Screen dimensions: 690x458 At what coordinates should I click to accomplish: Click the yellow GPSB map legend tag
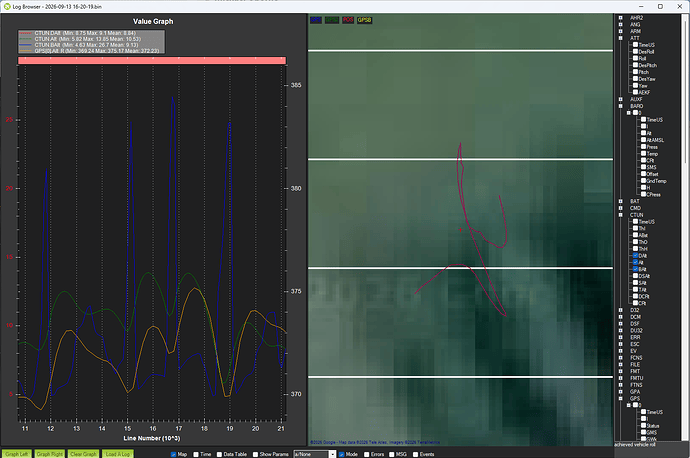coord(364,20)
